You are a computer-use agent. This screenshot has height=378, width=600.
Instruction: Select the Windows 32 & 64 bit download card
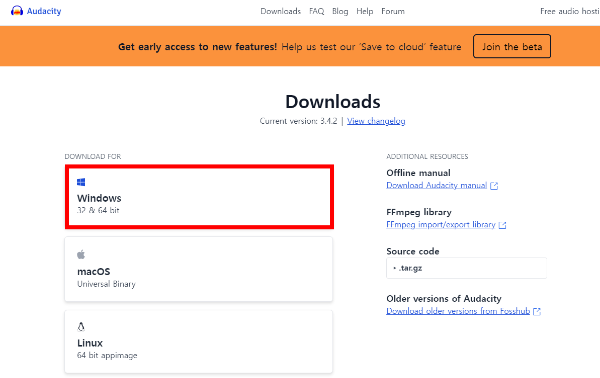click(199, 197)
